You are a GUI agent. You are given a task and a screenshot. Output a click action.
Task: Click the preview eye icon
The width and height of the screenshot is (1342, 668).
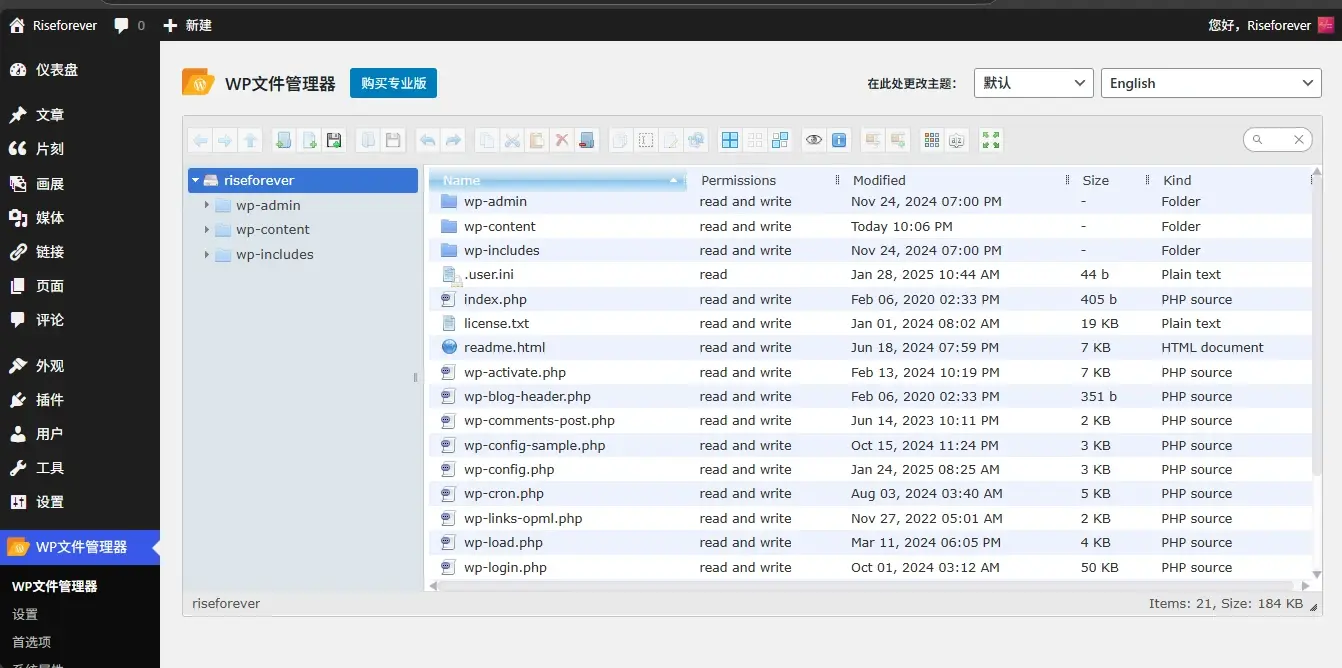814,140
